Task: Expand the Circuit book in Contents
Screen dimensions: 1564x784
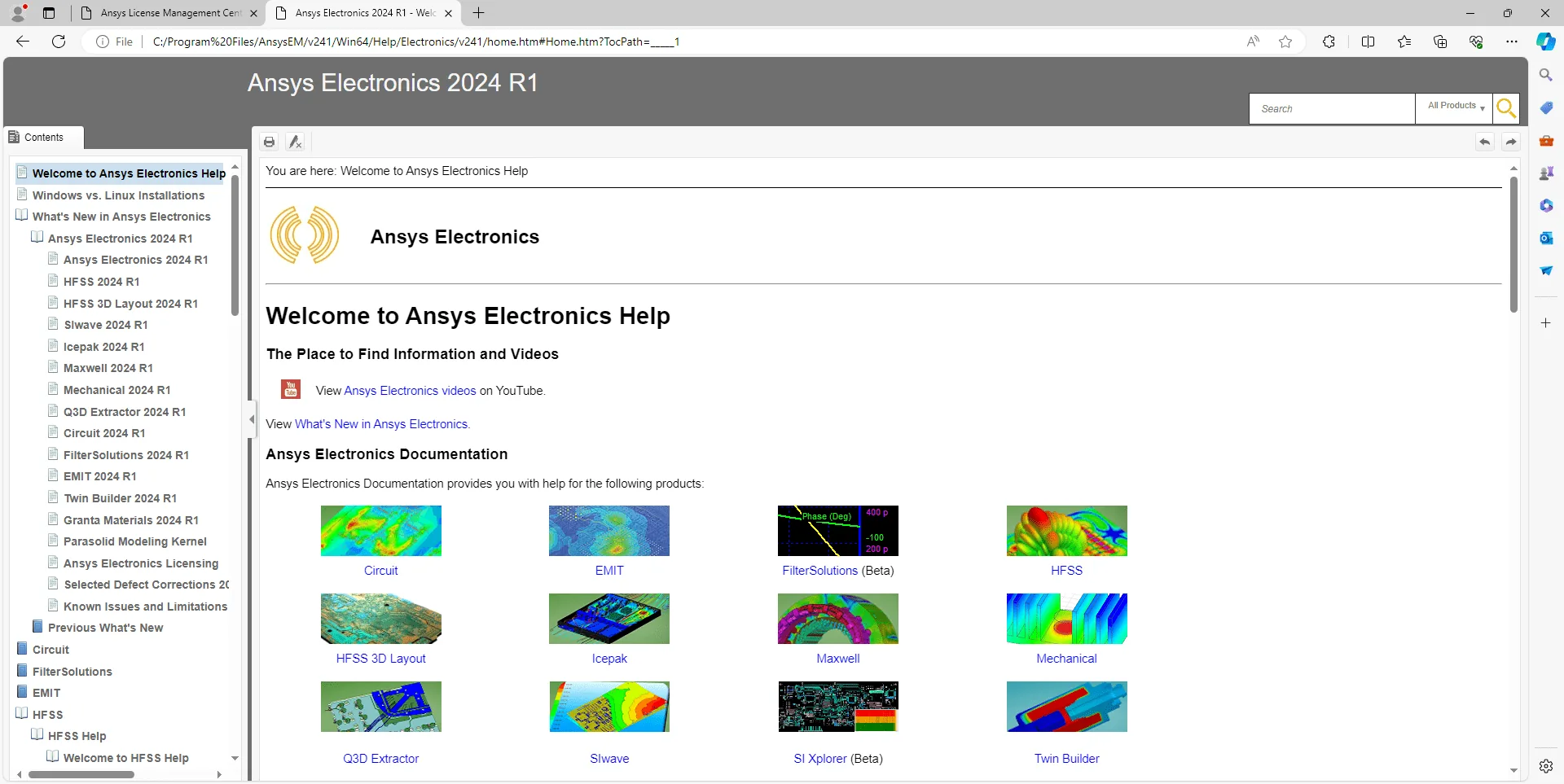Action: point(22,649)
